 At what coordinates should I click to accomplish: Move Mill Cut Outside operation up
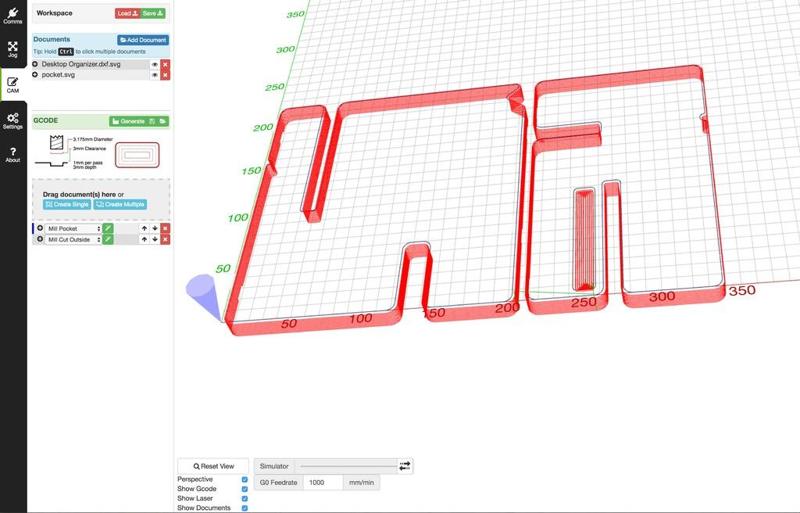(x=144, y=239)
